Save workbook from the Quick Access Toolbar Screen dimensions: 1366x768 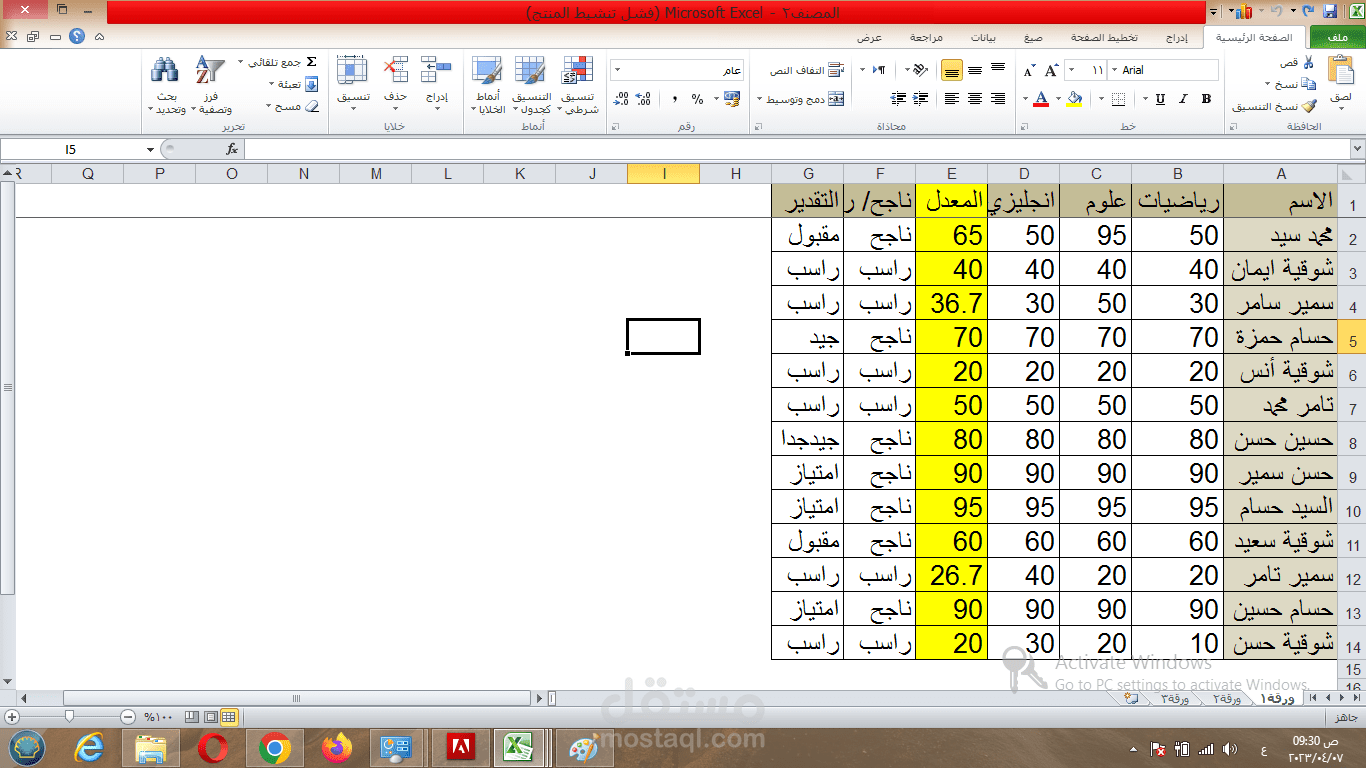(x=1330, y=12)
